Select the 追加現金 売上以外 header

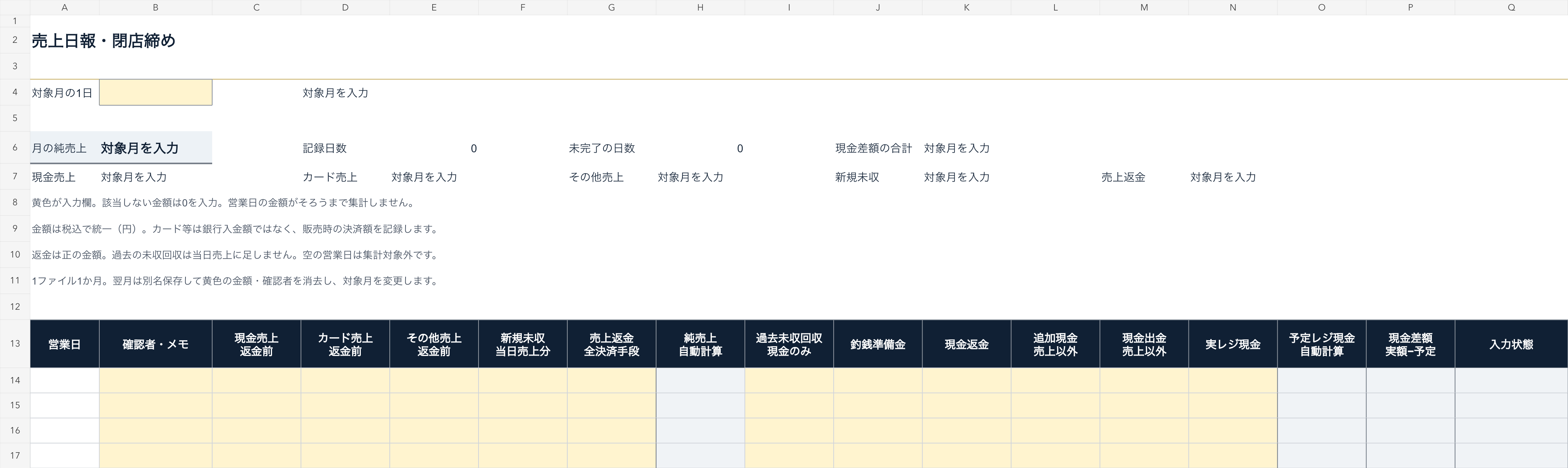click(x=1056, y=344)
